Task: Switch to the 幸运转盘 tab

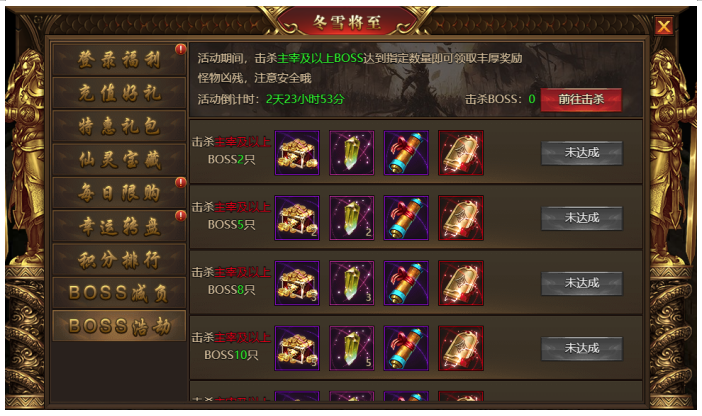Action: tap(119, 226)
